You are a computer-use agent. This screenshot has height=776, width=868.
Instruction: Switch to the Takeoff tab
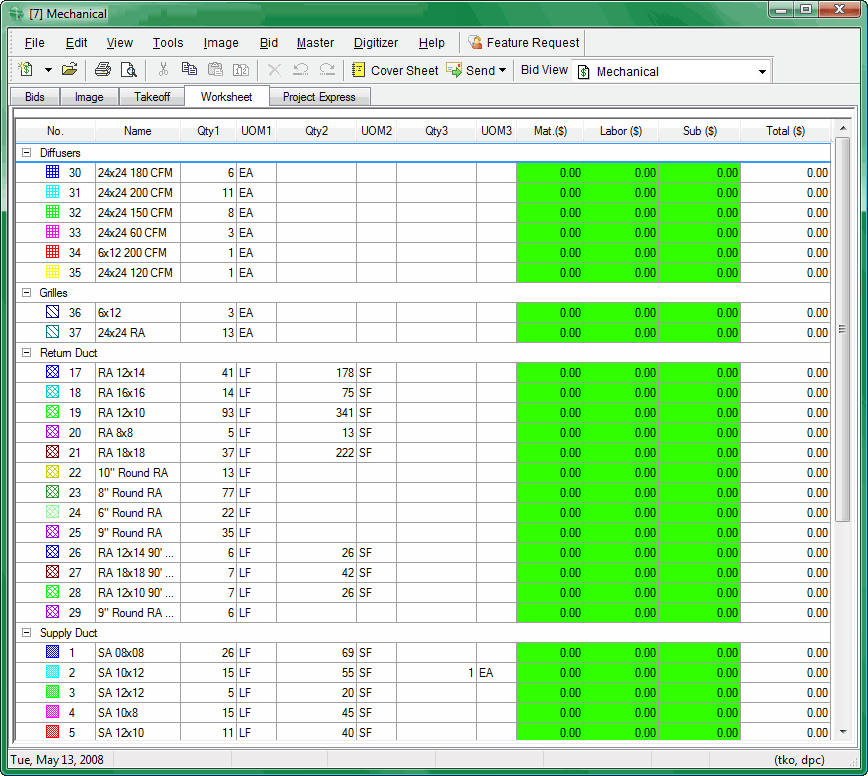[152, 97]
